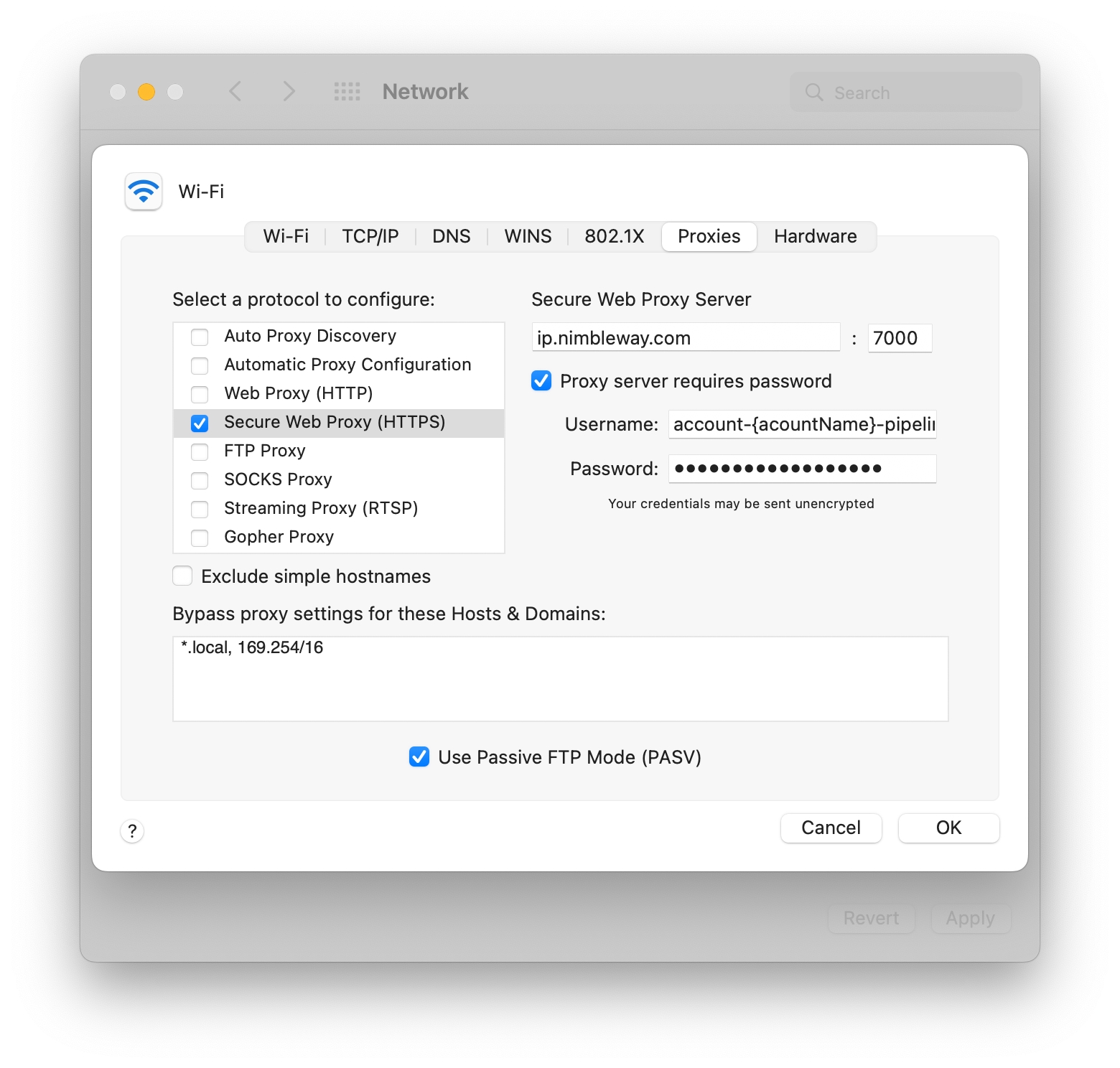
Task: Check the SOCKS Proxy checkbox
Action: click(x=200, y=480)
